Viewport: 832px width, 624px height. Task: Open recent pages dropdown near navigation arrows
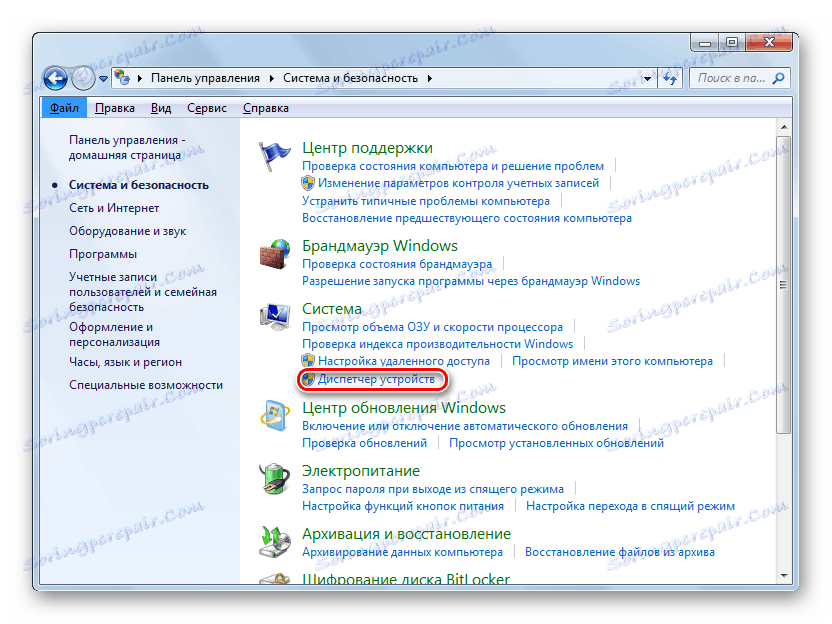pyautogui.click(x=103, y=77)
